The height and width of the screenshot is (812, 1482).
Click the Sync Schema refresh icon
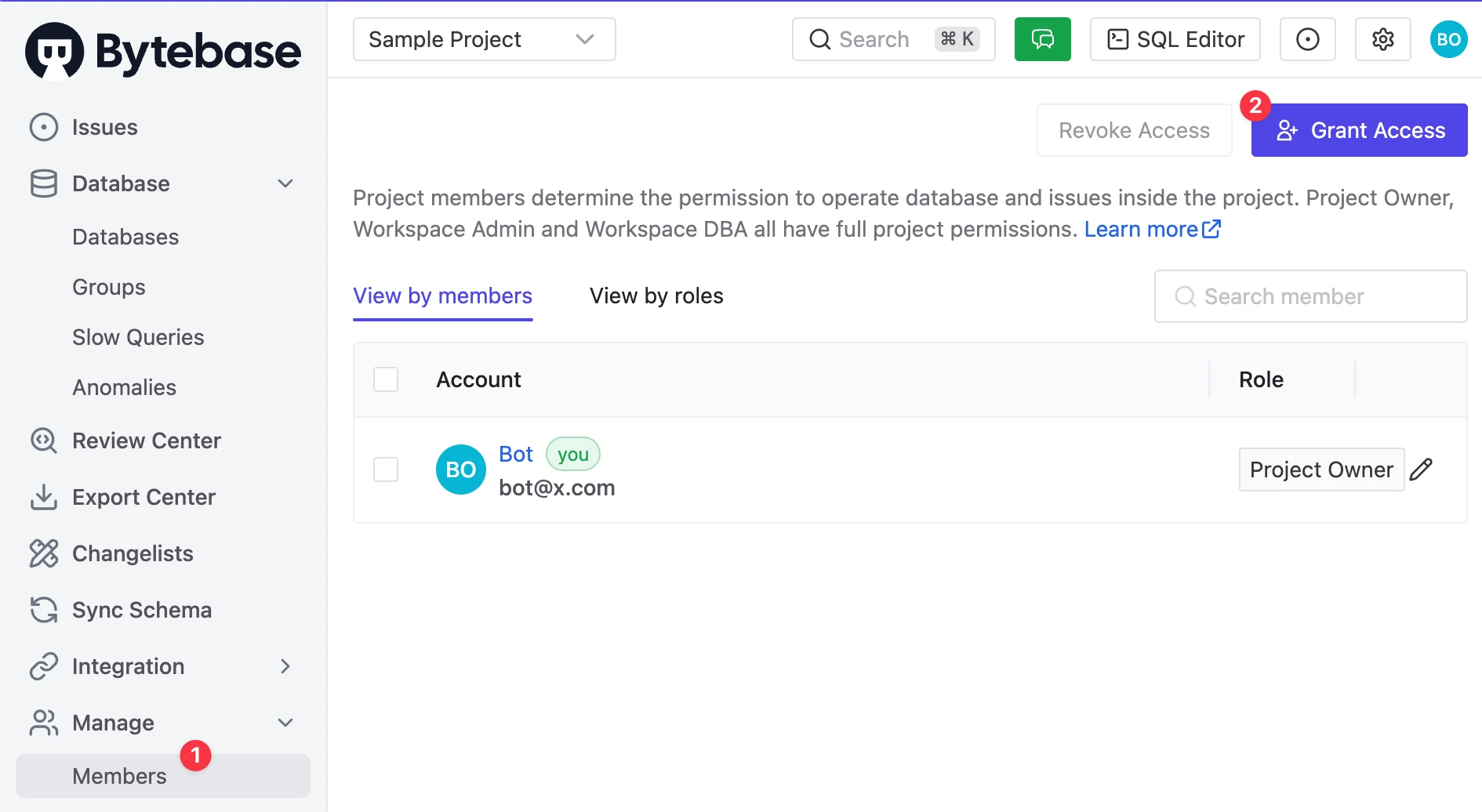coord(44,610)
